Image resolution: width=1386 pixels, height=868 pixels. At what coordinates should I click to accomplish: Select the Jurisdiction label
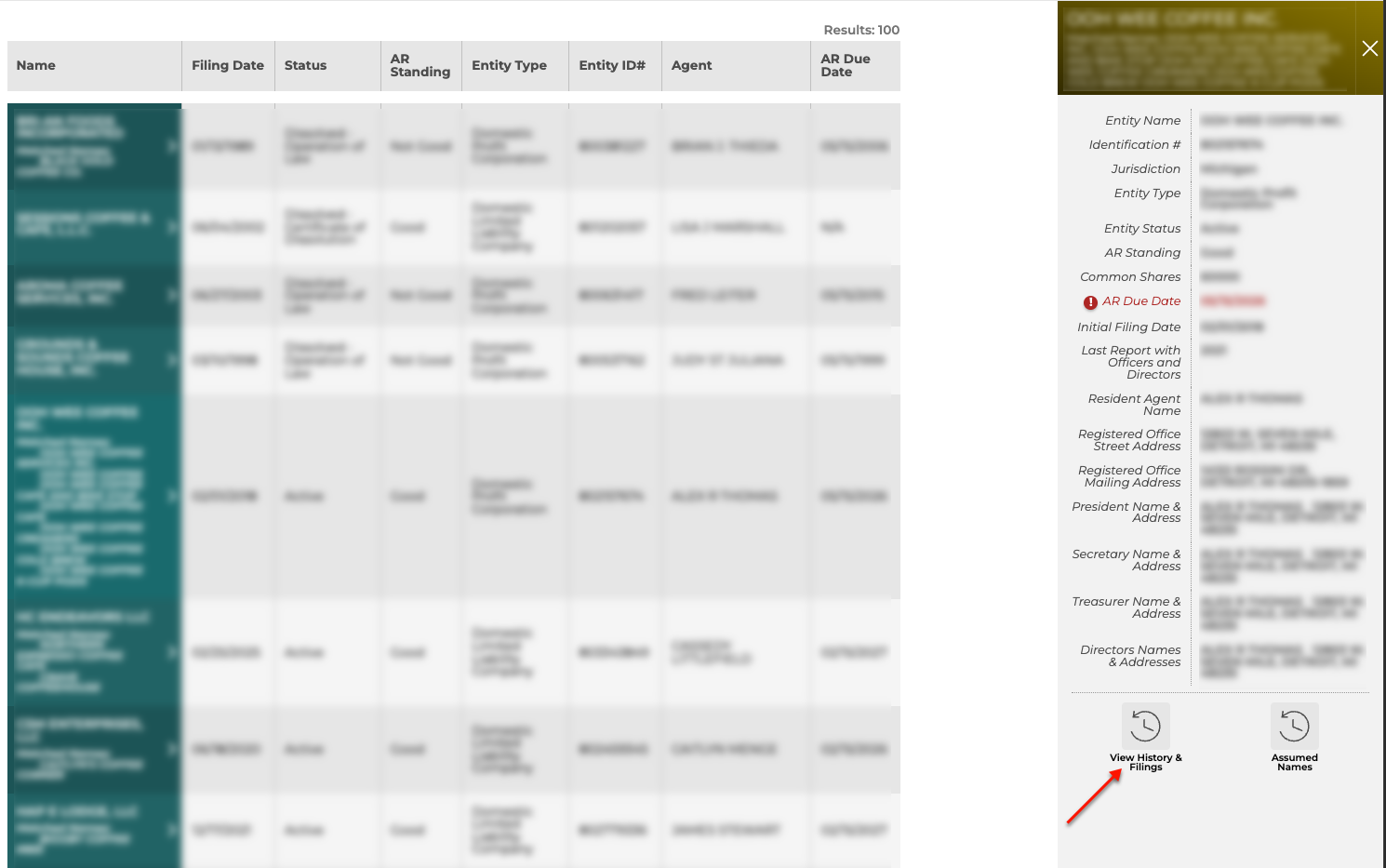pyautogui.click(x=1145, y=169)
